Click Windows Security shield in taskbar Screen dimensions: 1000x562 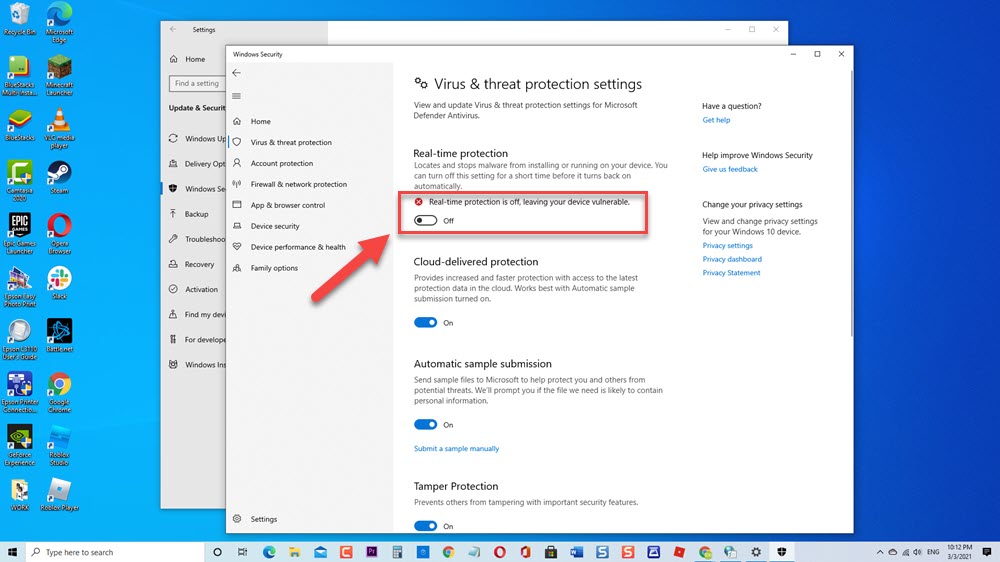pos(782,552)
